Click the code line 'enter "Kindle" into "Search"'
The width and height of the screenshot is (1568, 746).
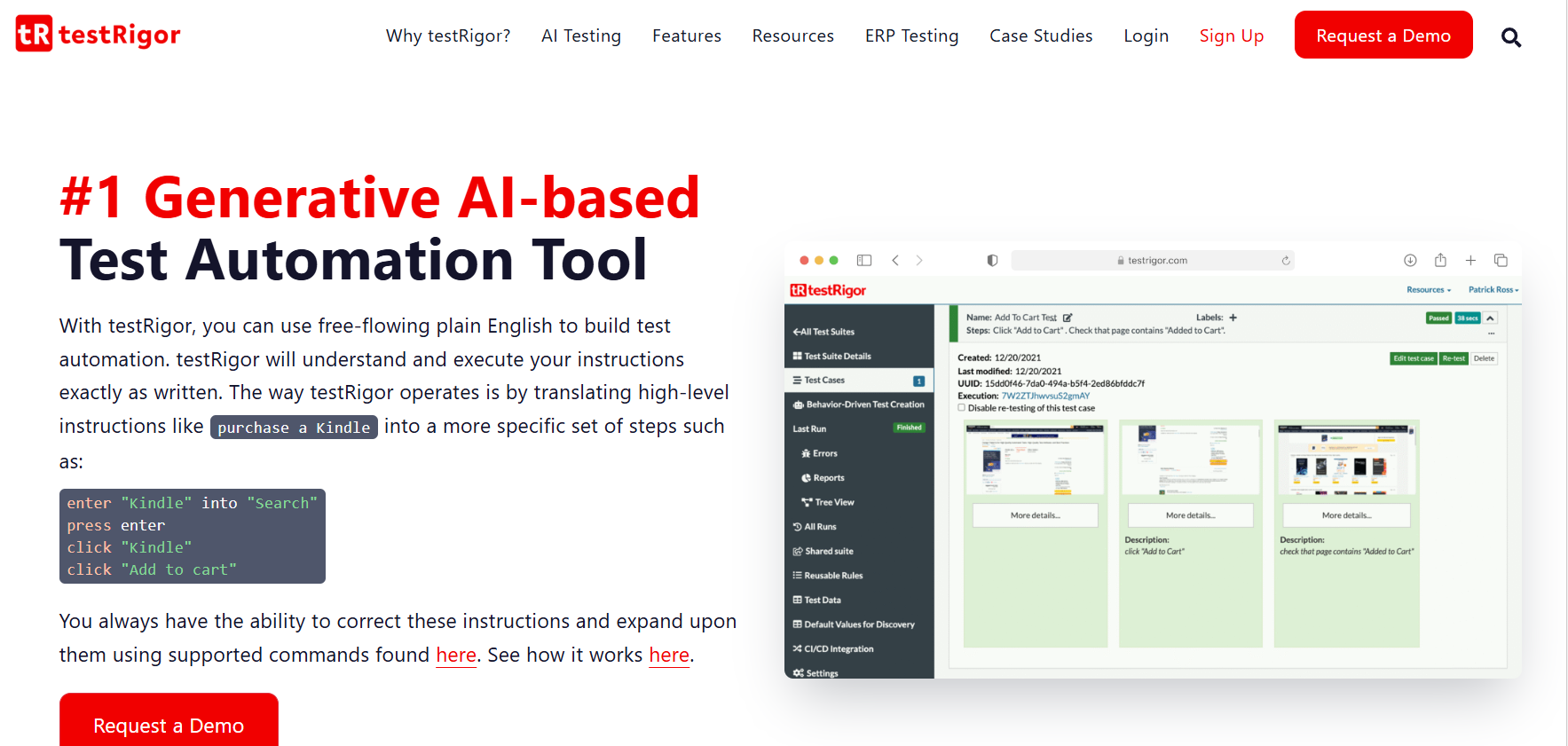193,503
